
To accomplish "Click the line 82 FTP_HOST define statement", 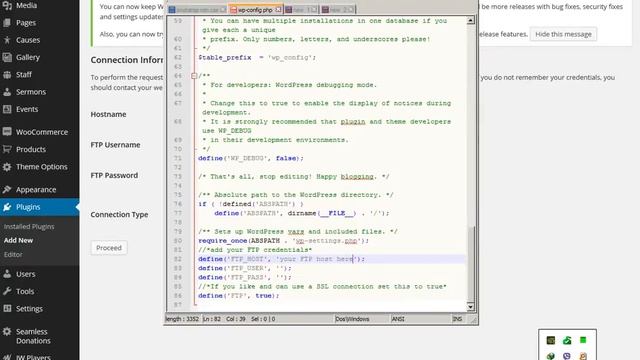I will [x=282, y=259].
